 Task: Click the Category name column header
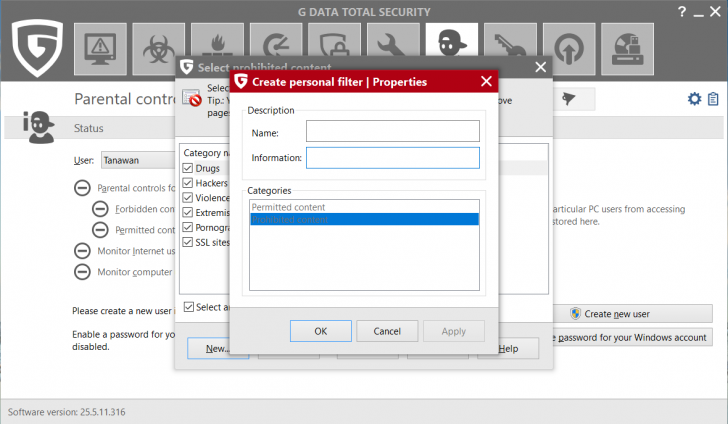coord(206,153)
